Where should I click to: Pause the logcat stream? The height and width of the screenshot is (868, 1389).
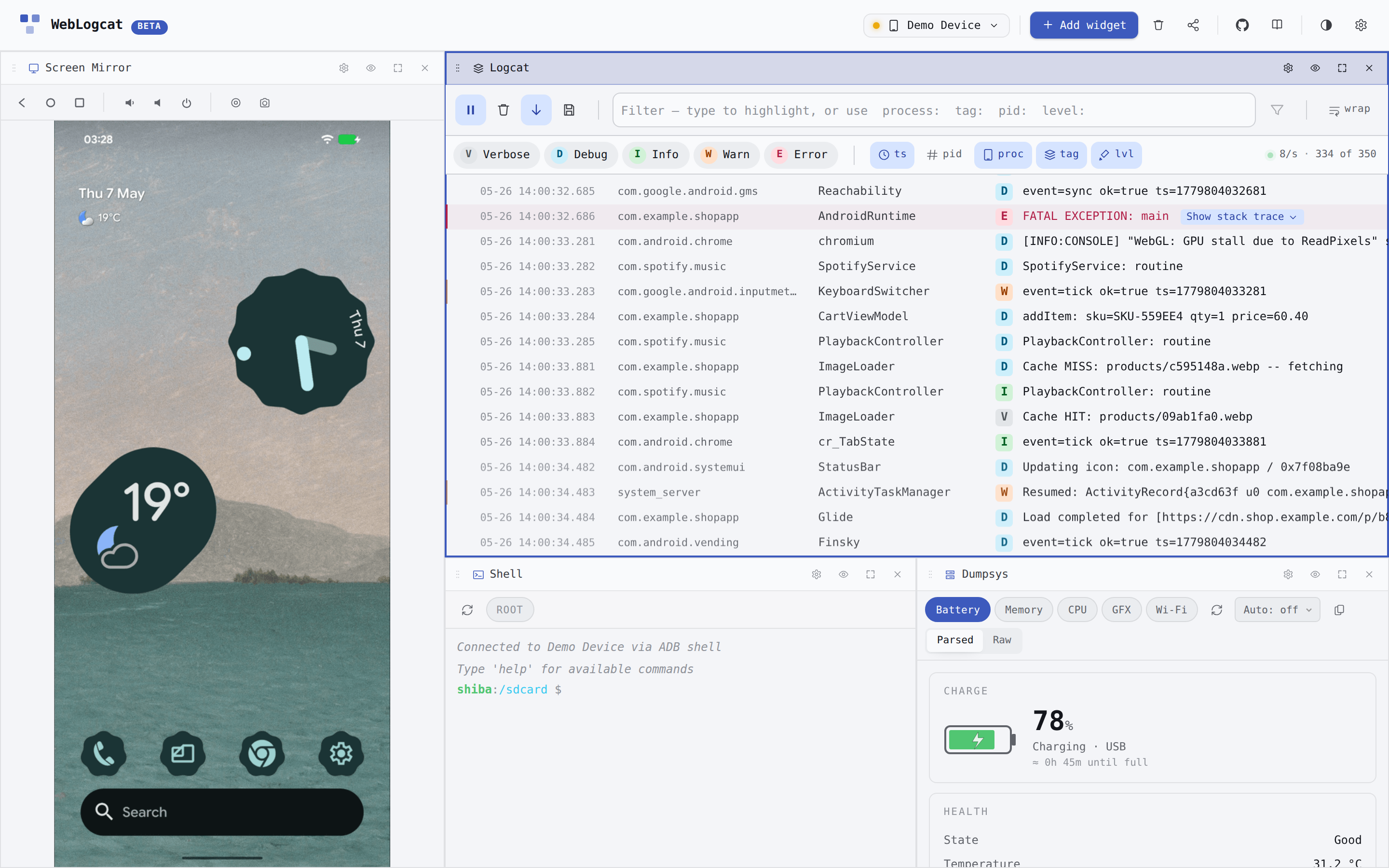[x=470, y=110]
